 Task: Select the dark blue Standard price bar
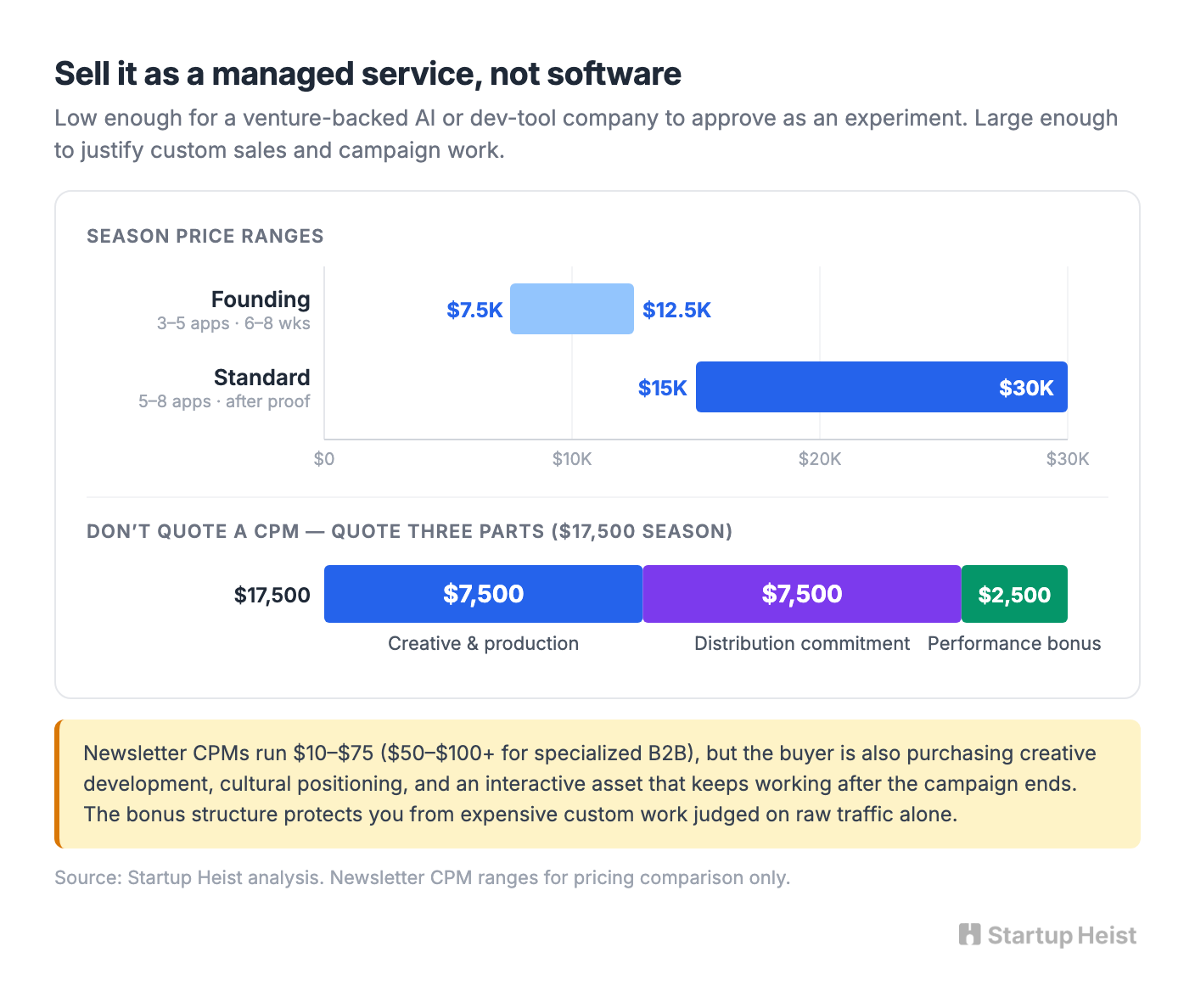coord(882,387)
